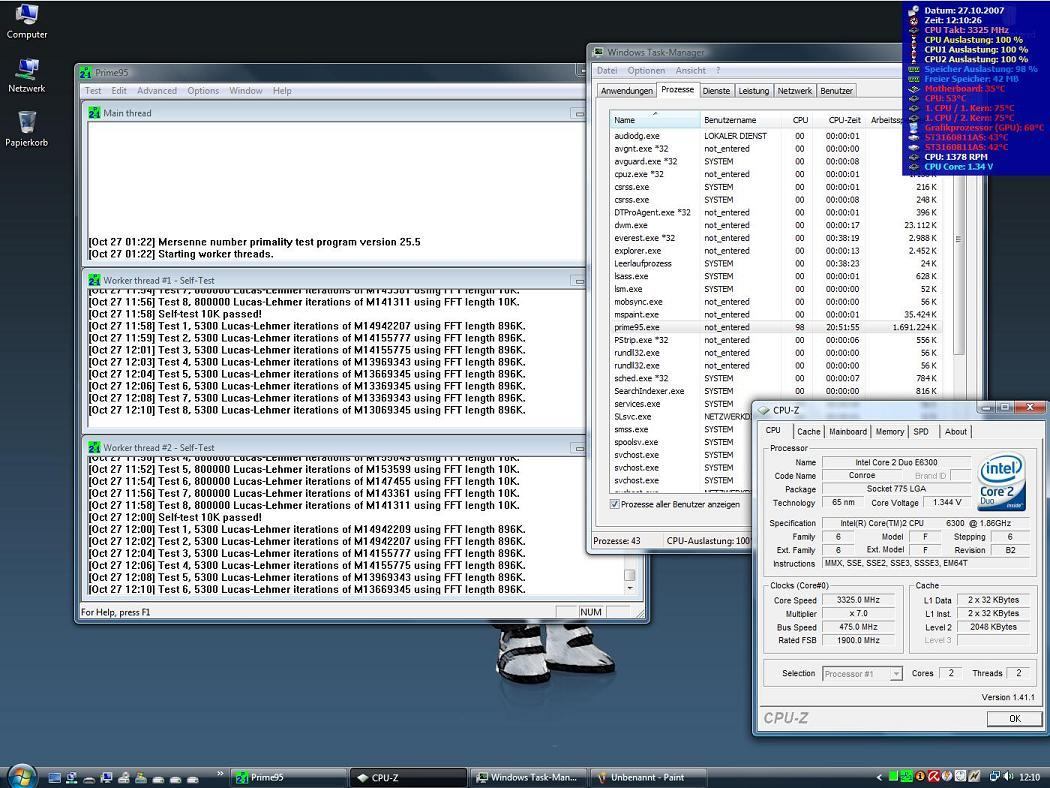Click the solid green square tray icon
Viewport: 1050px width, 788px height.
[x=893, y=777]
